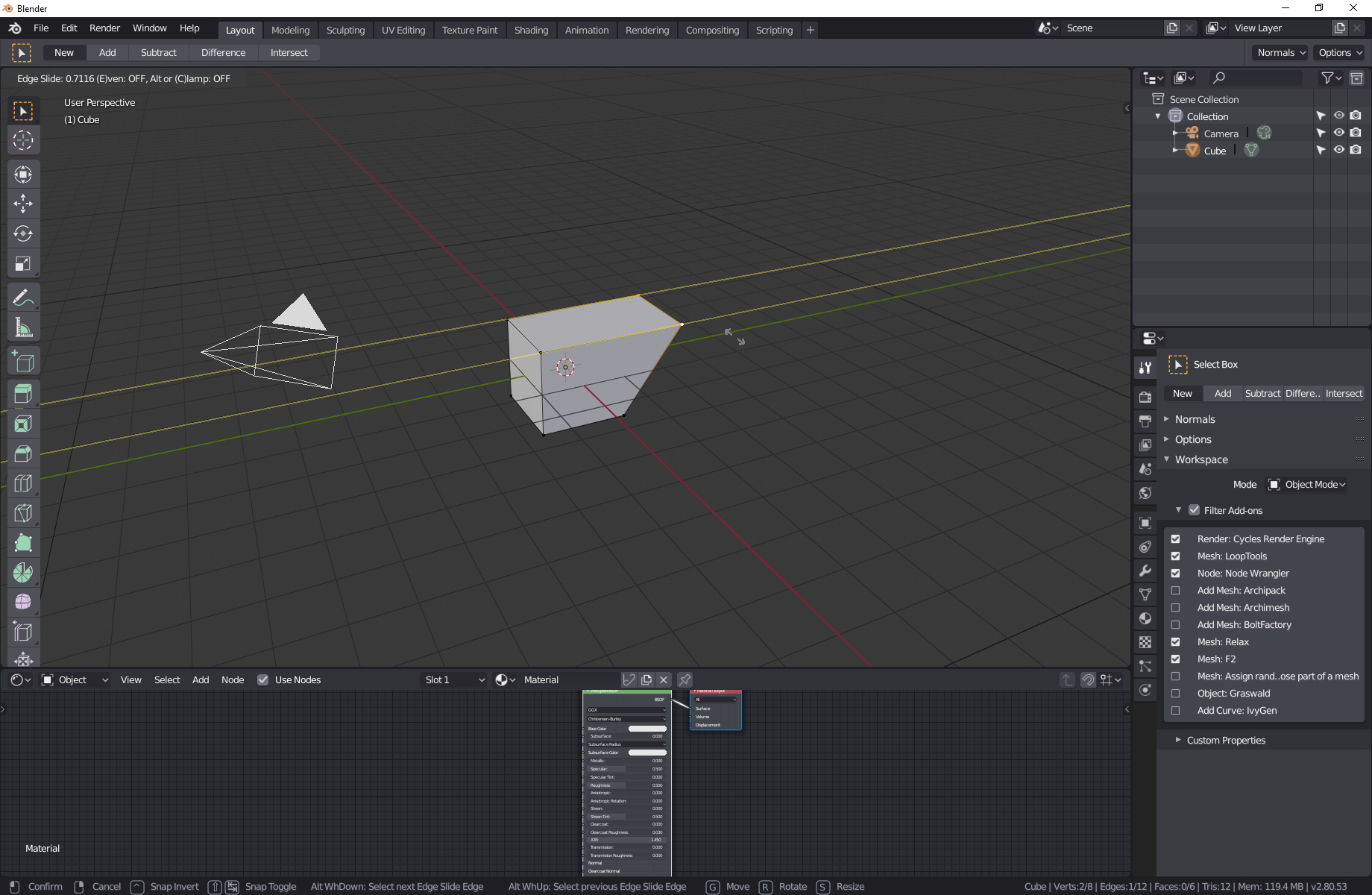Select the Bevel tool
Viewport: 1372px width, 895px height.
pyautogui.click(x=23, y=453)
